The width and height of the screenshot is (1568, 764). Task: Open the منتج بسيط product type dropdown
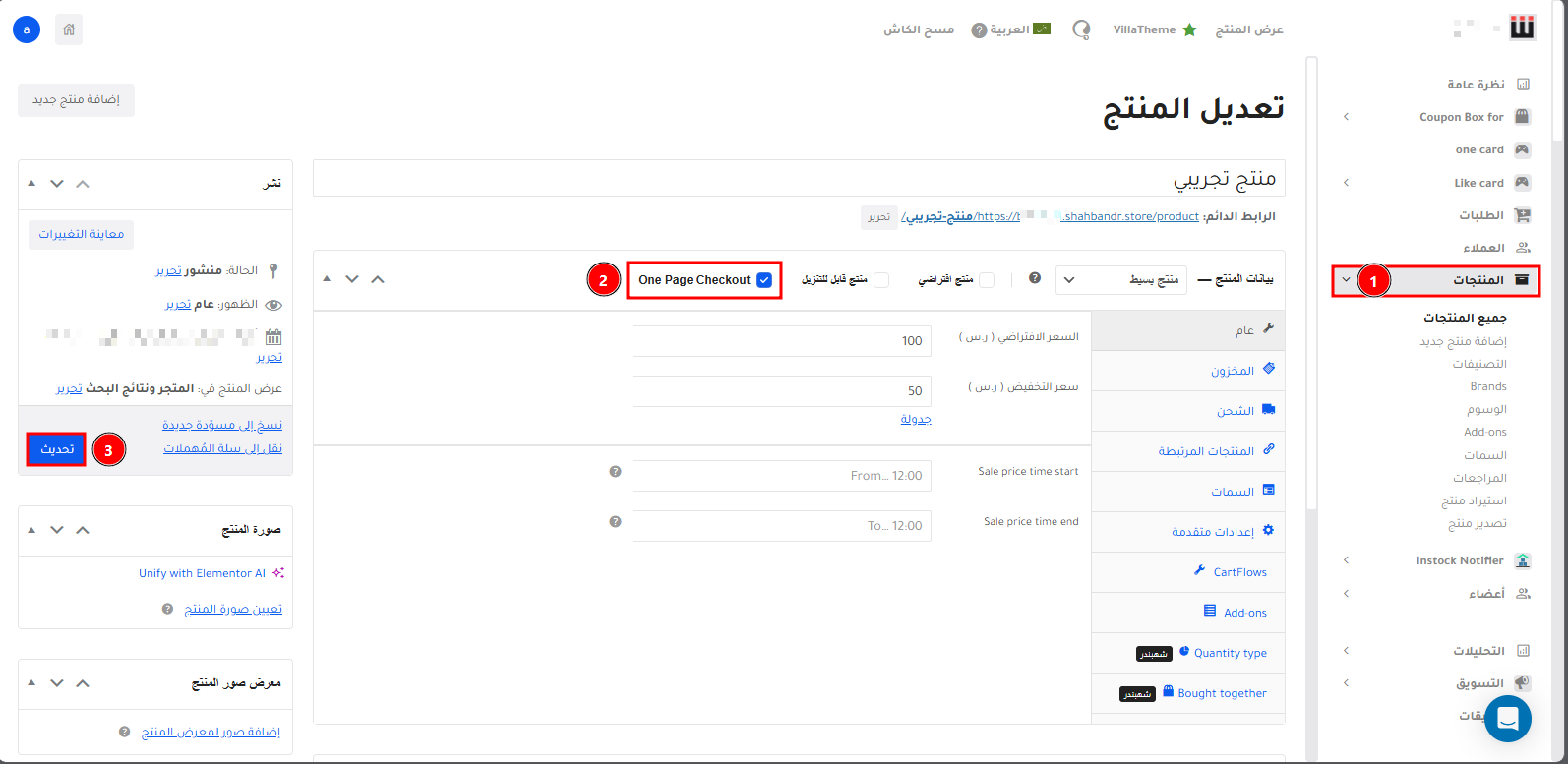pos(1121,280)
